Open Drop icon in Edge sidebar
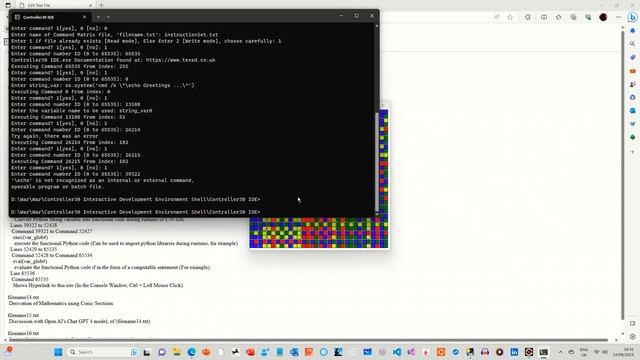This screenshot has width=640, height=360. pyautogui.click(x=633, y=124)
